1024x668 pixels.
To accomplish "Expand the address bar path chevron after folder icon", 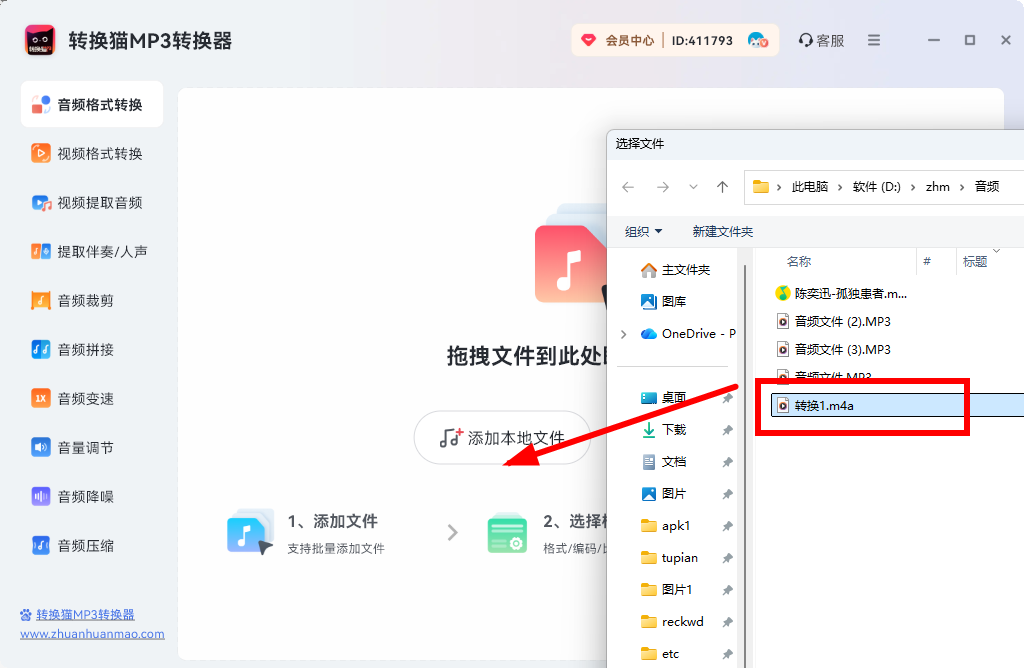I will coord(779,187).
